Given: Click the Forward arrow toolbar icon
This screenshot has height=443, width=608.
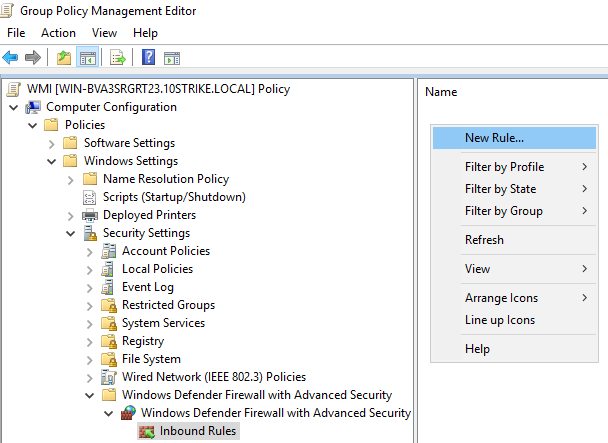Looking at the screenshot, I should pyautogui.click(x=33, y=58).
